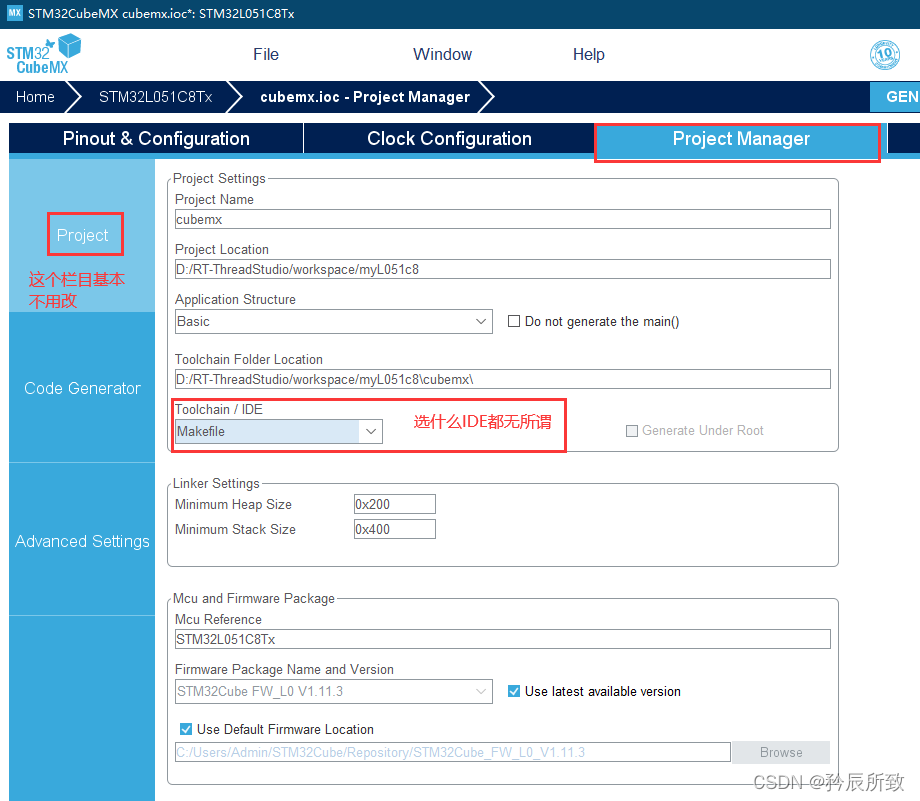Edit the Minimum Heap Size field
This screenshot has height=801, width=920.
click(x=394, y=504)
